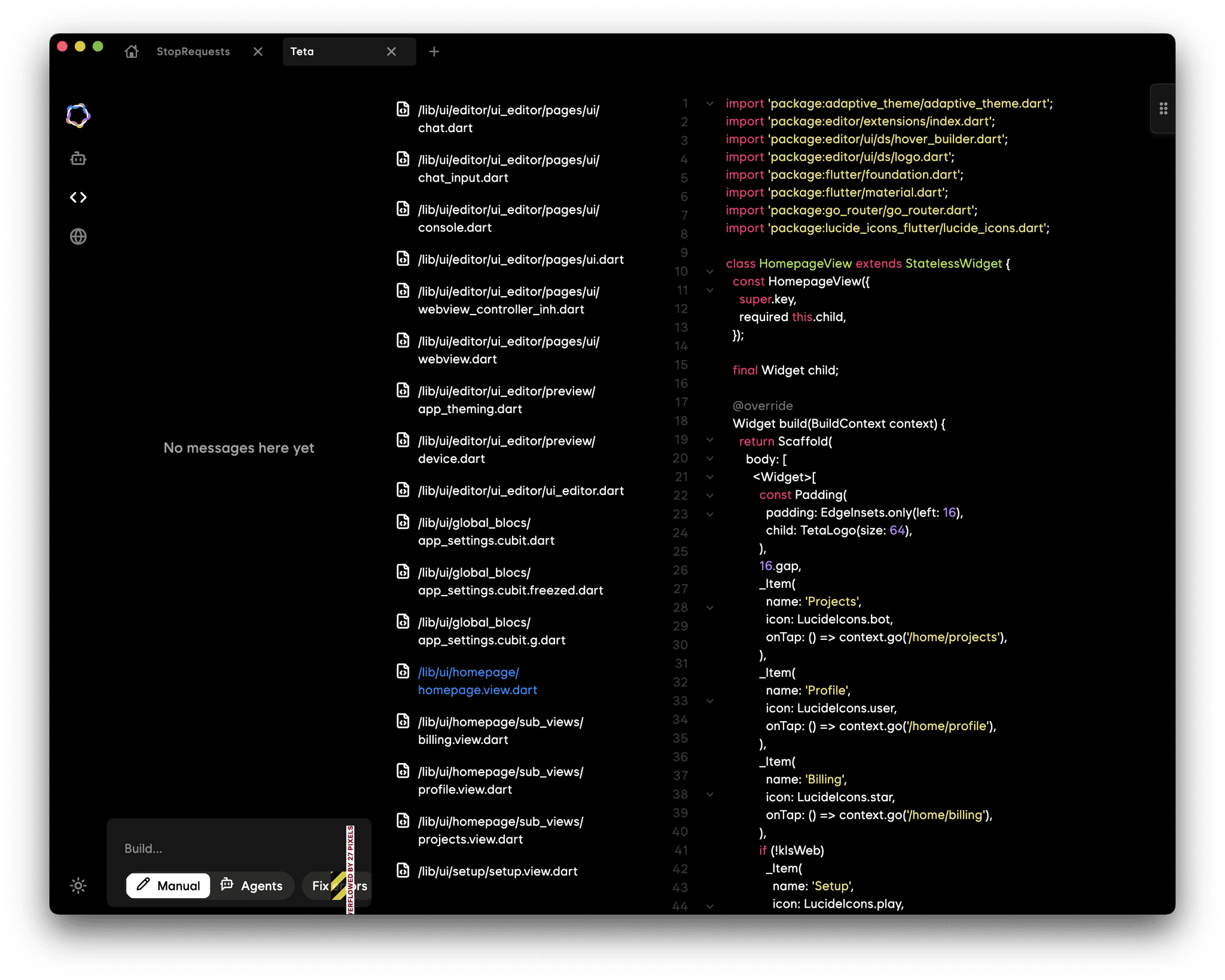Collapse the HomepageView class fold at line 10

click(x=709, y=271)
